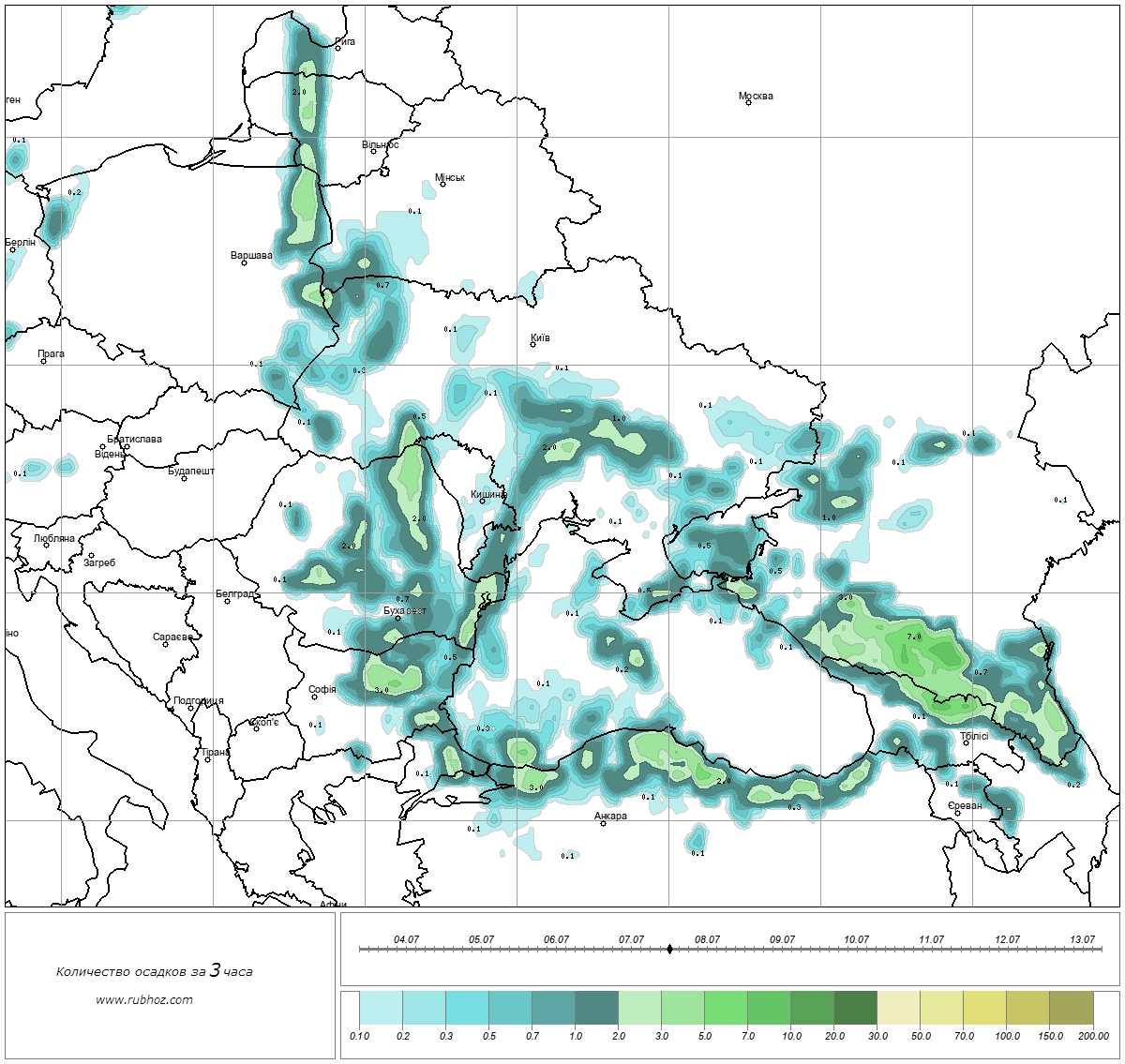The image size is (1125, 1064).
Task: Pick the dark teal 1.0 legend swatch
Action: pos(596,1010)
